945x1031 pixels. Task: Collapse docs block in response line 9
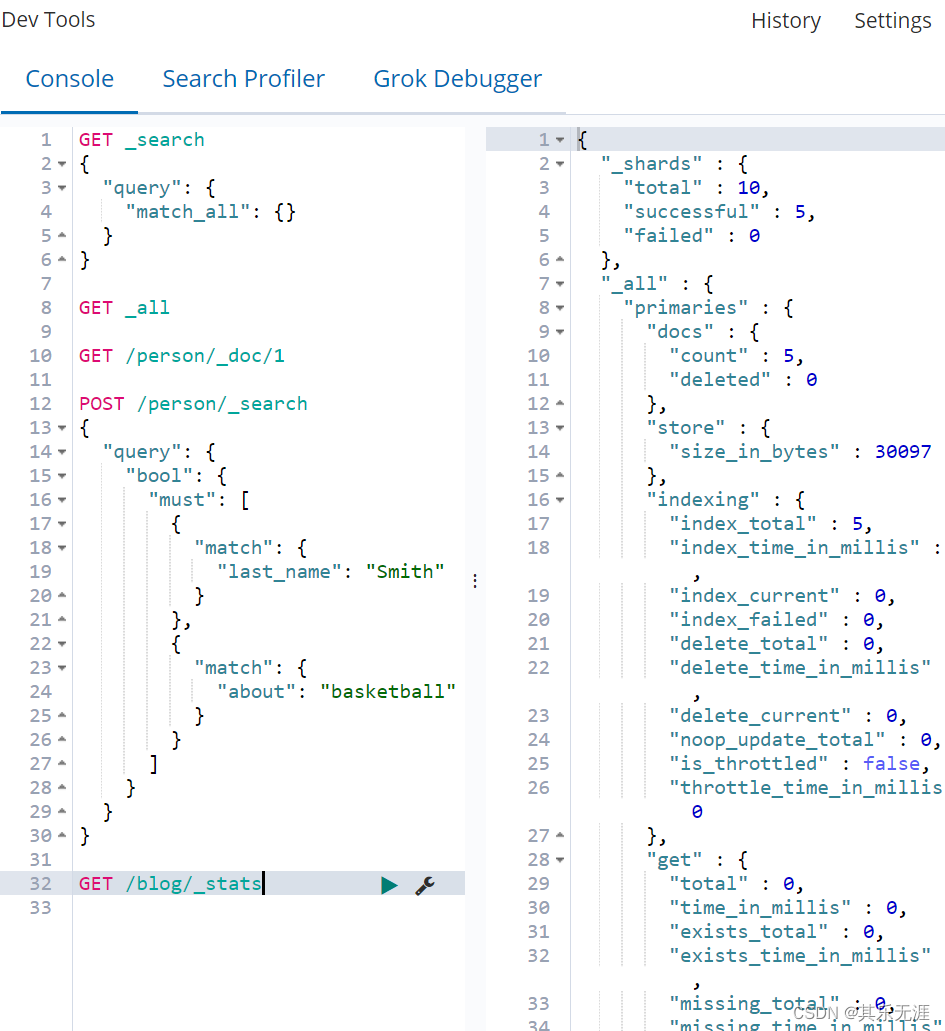point(560,332)
